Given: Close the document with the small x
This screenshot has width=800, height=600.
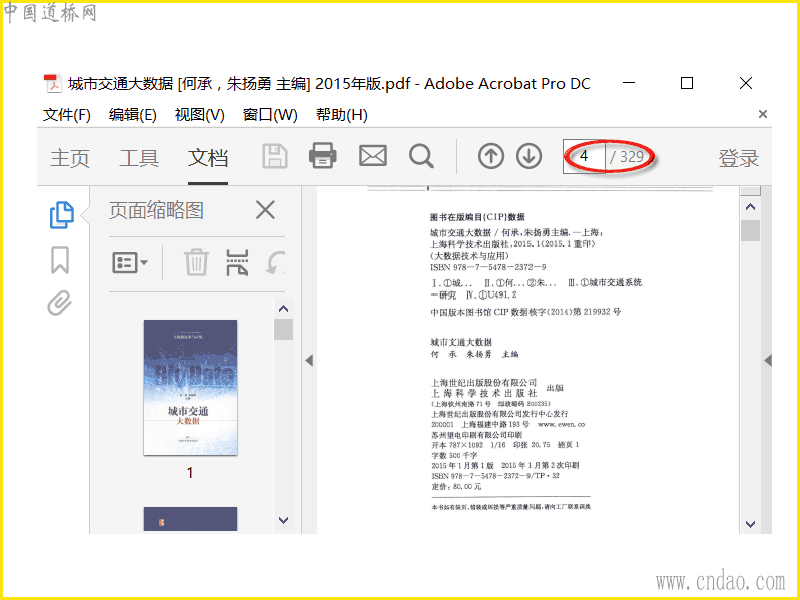Looking at the screenshot, I should coord(763,114).
